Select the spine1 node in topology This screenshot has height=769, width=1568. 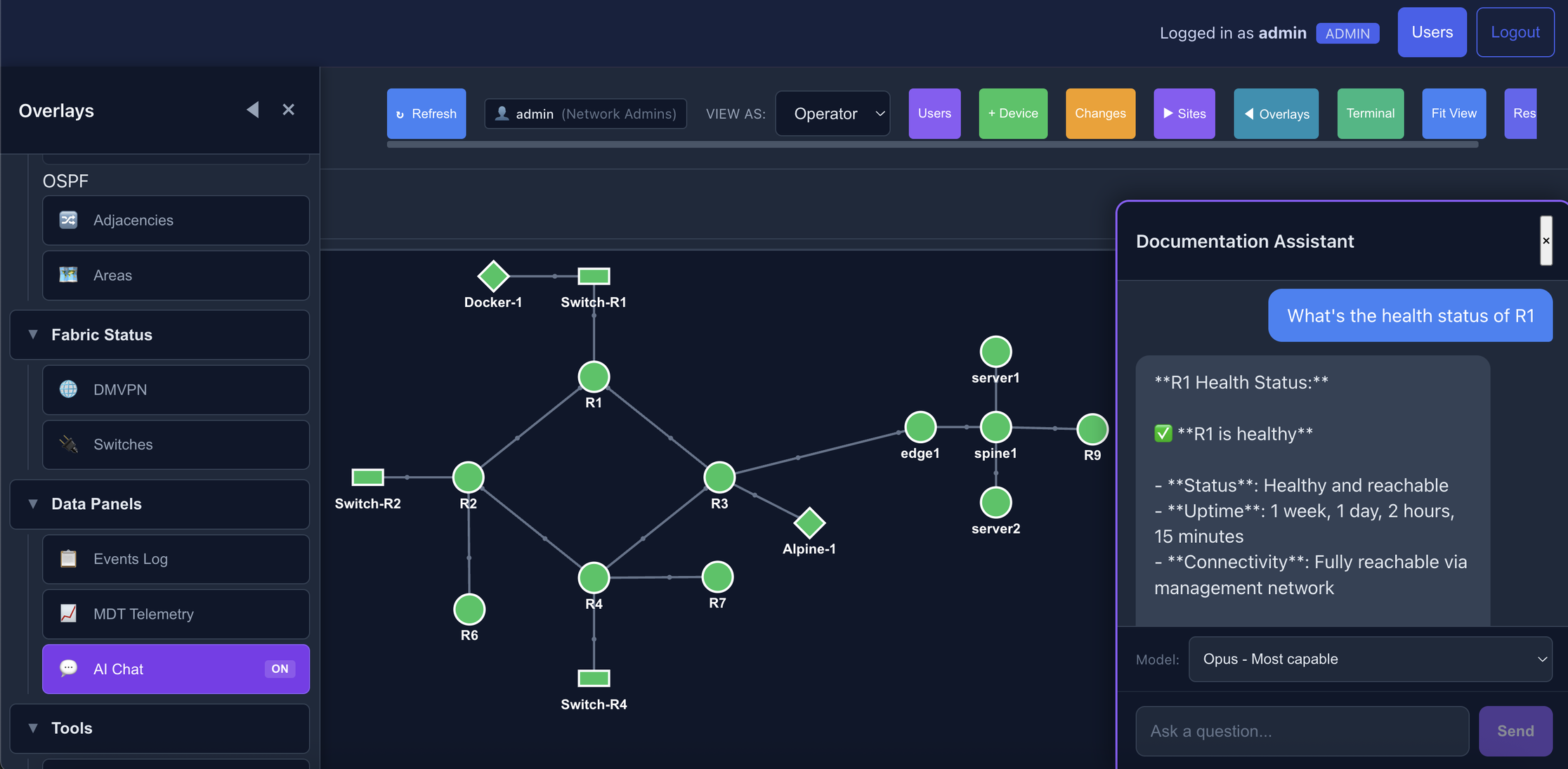tap(995, 427)
